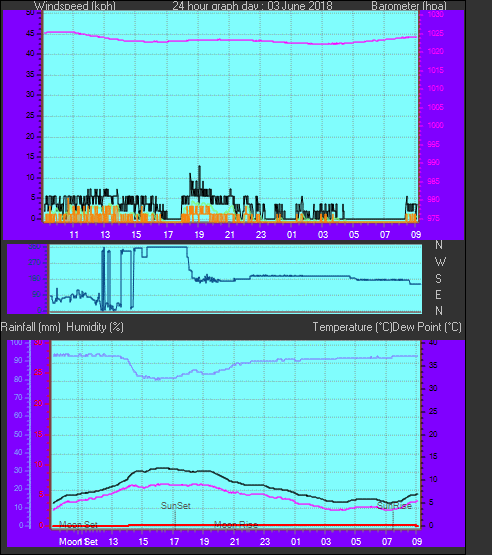Click the Windspeed (kph) axis label

click(x=75, y=6)
